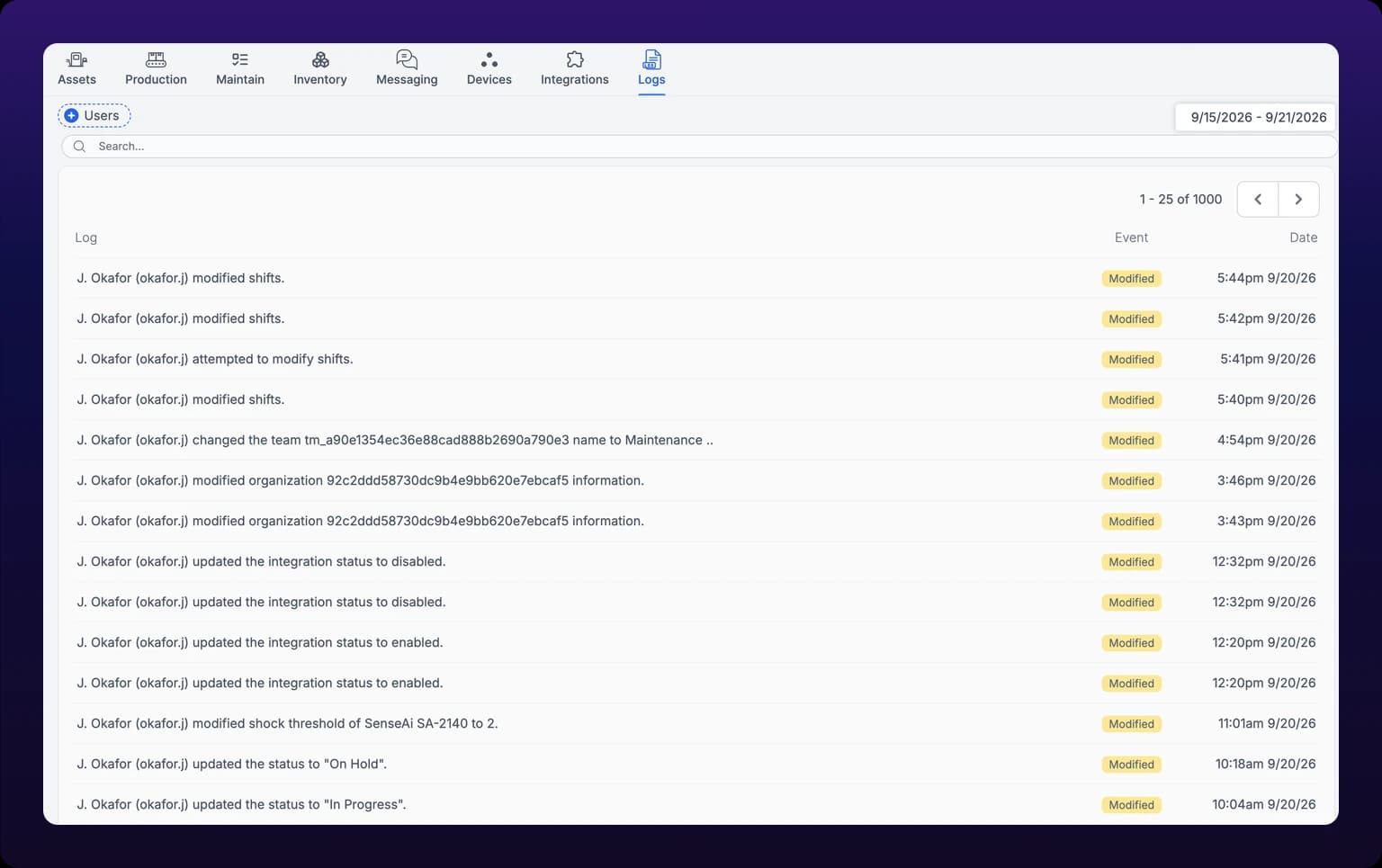The height and width of the screenshot is (868, 1382).
Task: Open the Integrations puzzle icon
Action: tap(575, 59)
